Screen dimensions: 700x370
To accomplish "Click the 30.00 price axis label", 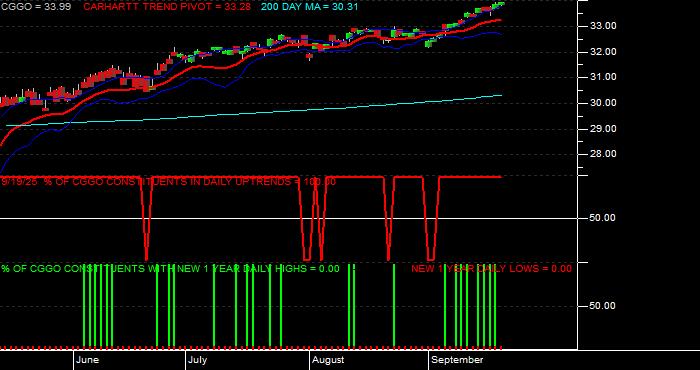I will [603, 103].
